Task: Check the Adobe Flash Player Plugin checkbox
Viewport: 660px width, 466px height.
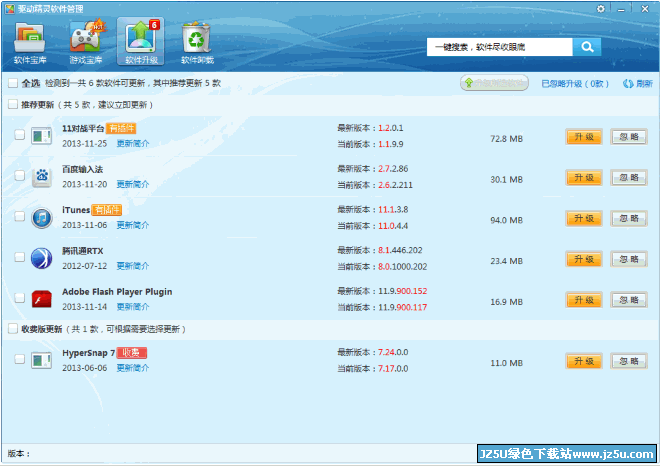Action: pyautogui.click(x=19, y=298)
